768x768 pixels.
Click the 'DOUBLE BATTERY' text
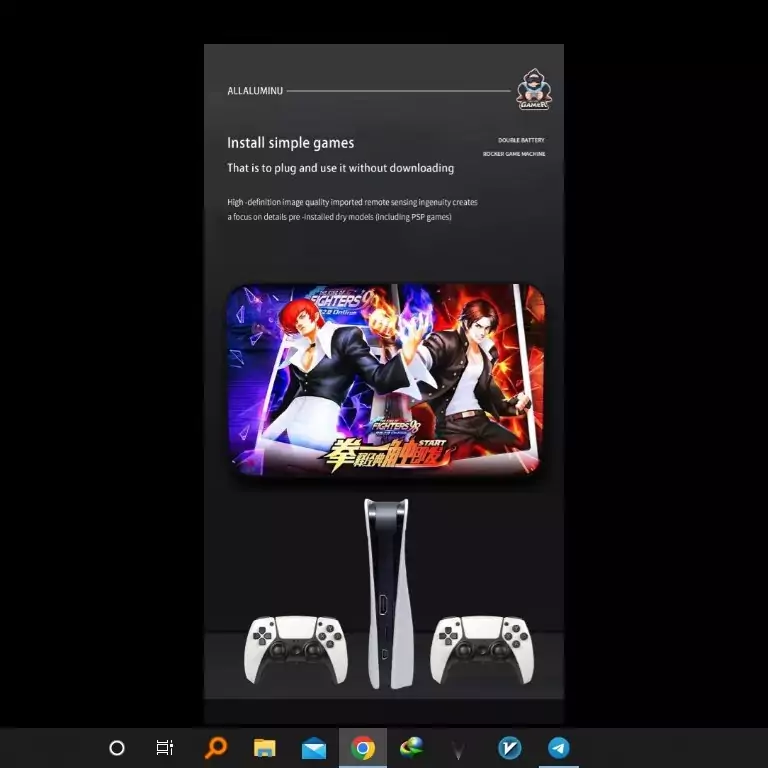[x=521, y=140]
